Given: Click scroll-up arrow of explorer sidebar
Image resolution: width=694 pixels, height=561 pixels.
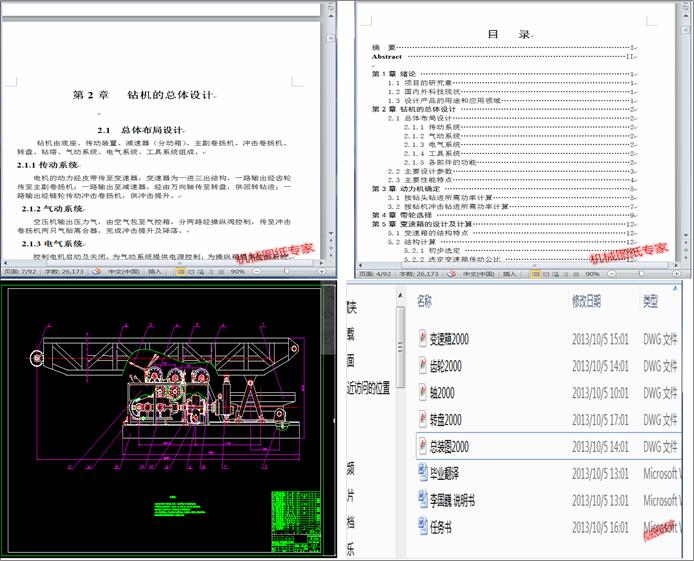Looking at the screenshot, I should (400, 295).
